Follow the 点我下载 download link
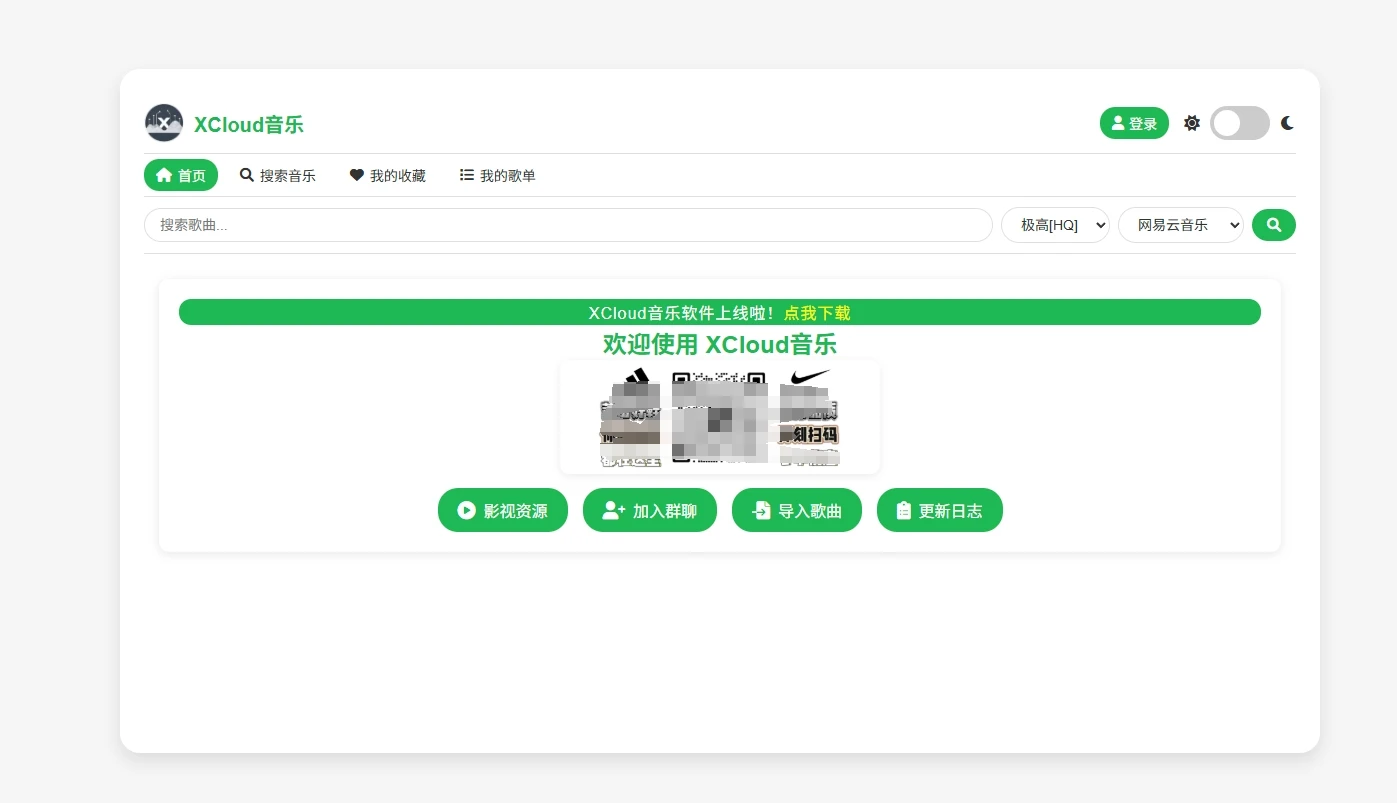 tap(817, 313)
